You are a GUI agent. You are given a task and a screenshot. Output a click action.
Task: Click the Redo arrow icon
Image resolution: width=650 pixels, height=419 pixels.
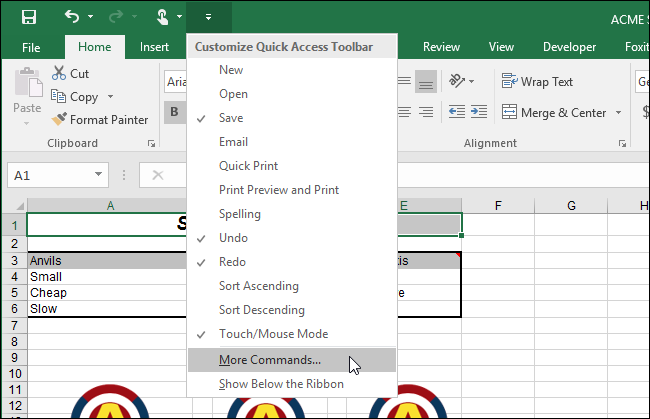pyautogui.click(x=116, y=17)
